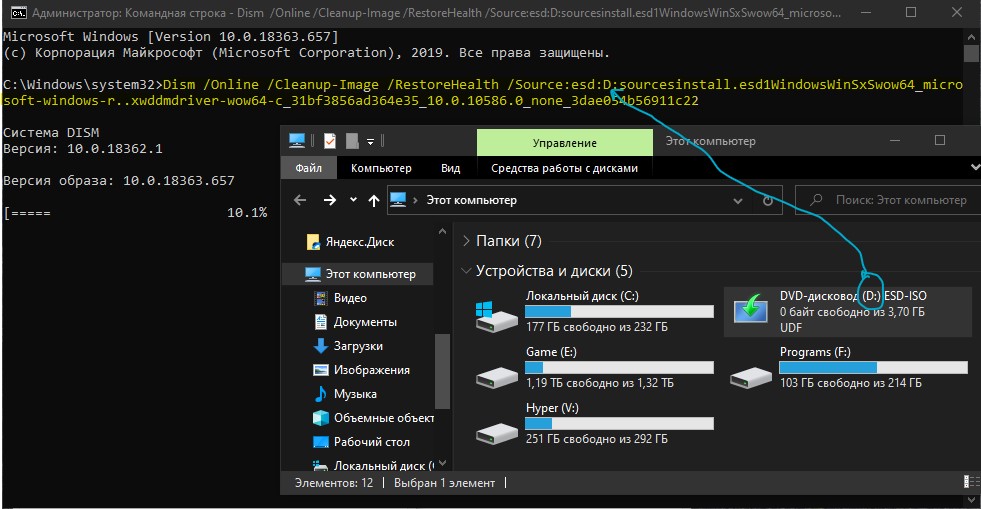Click the Hyper (V:) usage bar
The width and height of the screenshot is (981, 509).
click(x=619, y=423)
